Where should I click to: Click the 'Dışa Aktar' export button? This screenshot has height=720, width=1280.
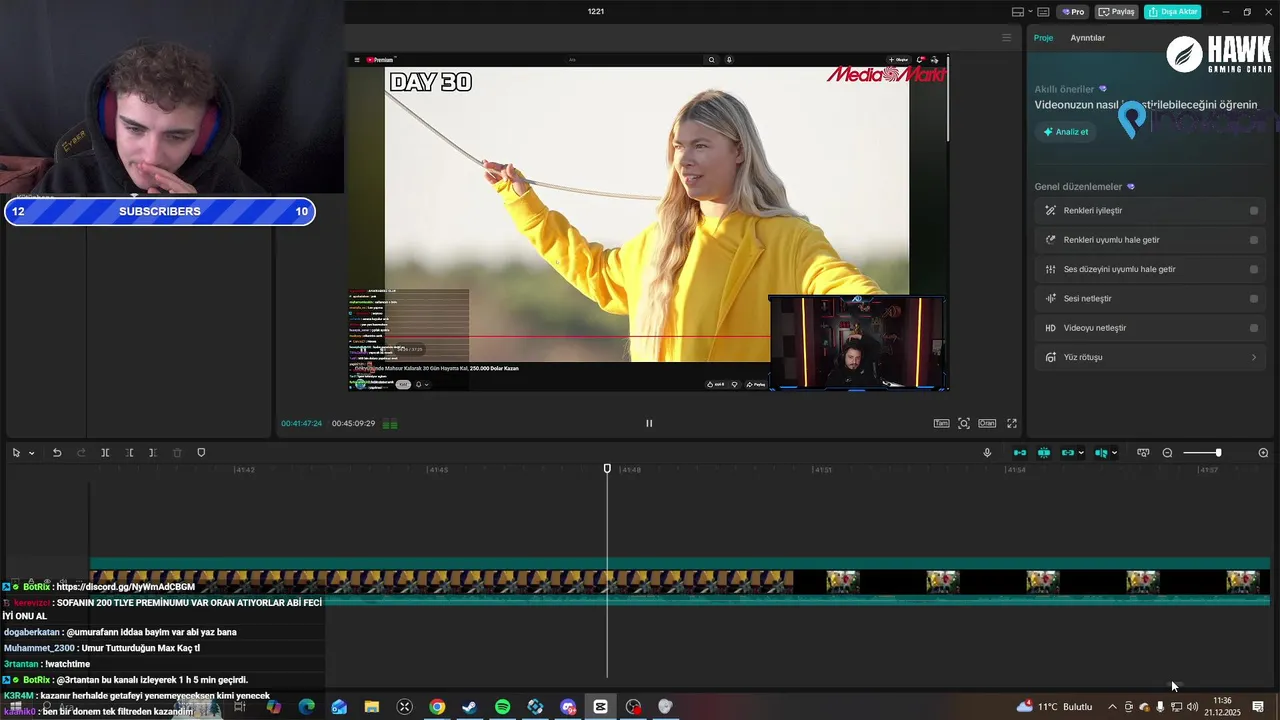[x=1172, y=12]
